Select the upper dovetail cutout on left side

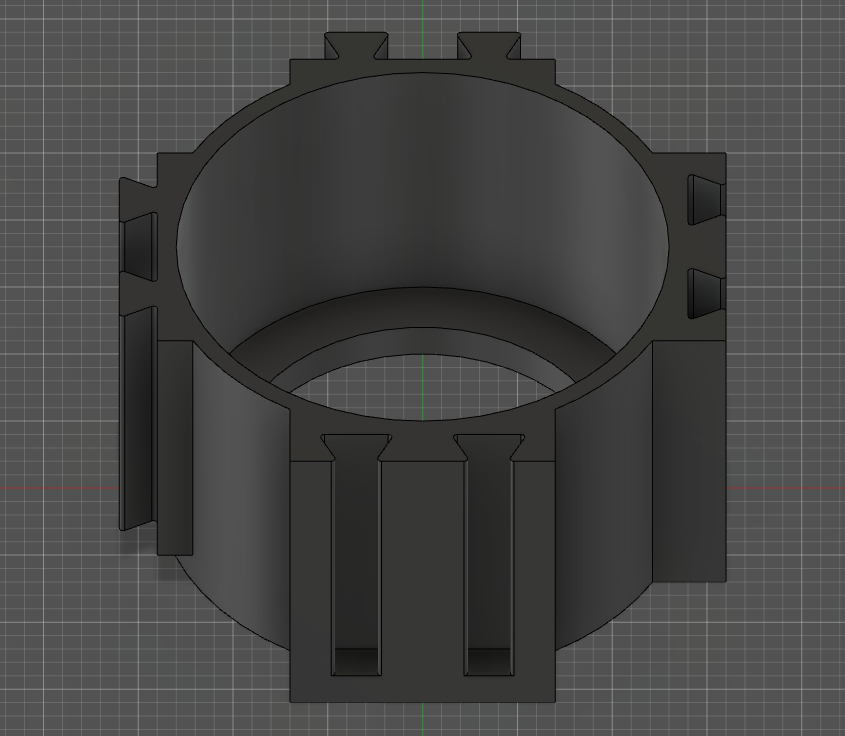tap(139, 247)
